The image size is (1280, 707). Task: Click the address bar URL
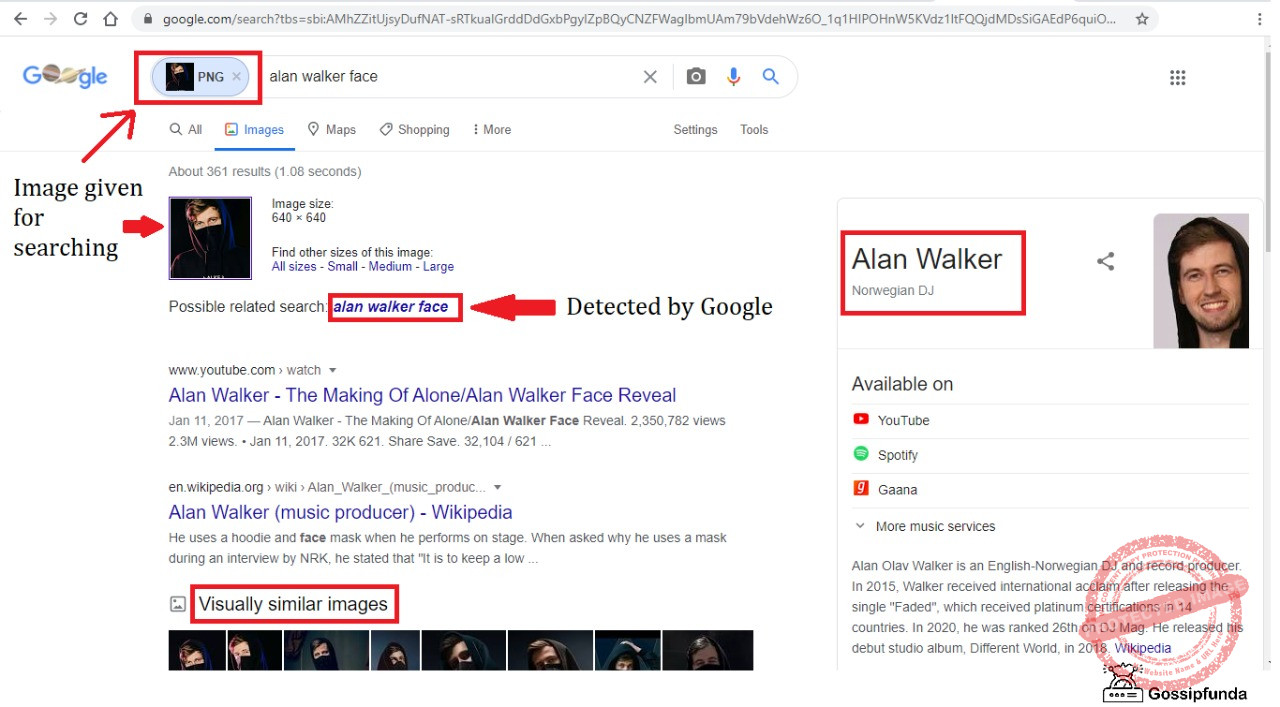coord(639,19)
